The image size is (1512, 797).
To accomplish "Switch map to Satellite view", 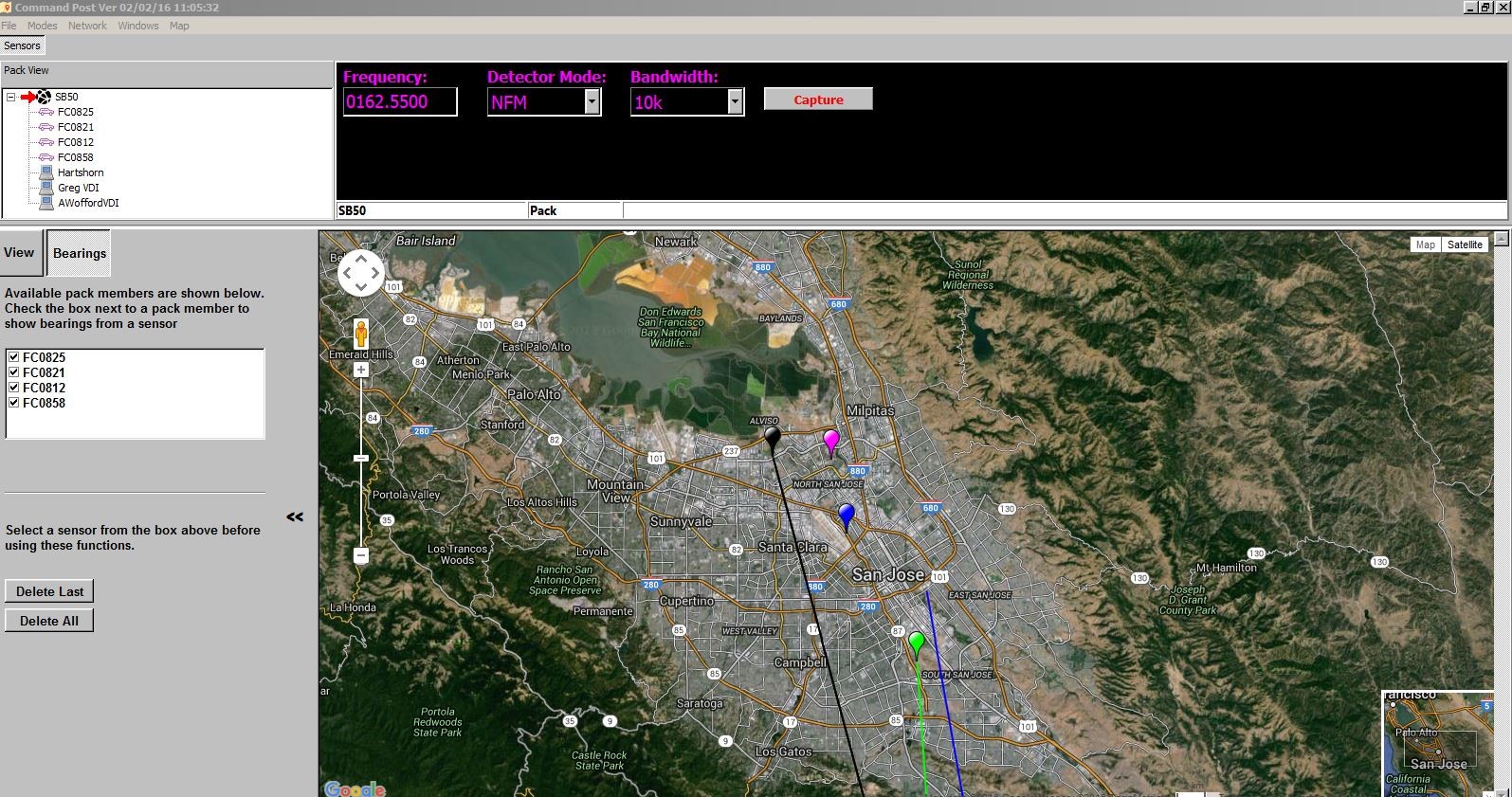I will (1465, 245).
